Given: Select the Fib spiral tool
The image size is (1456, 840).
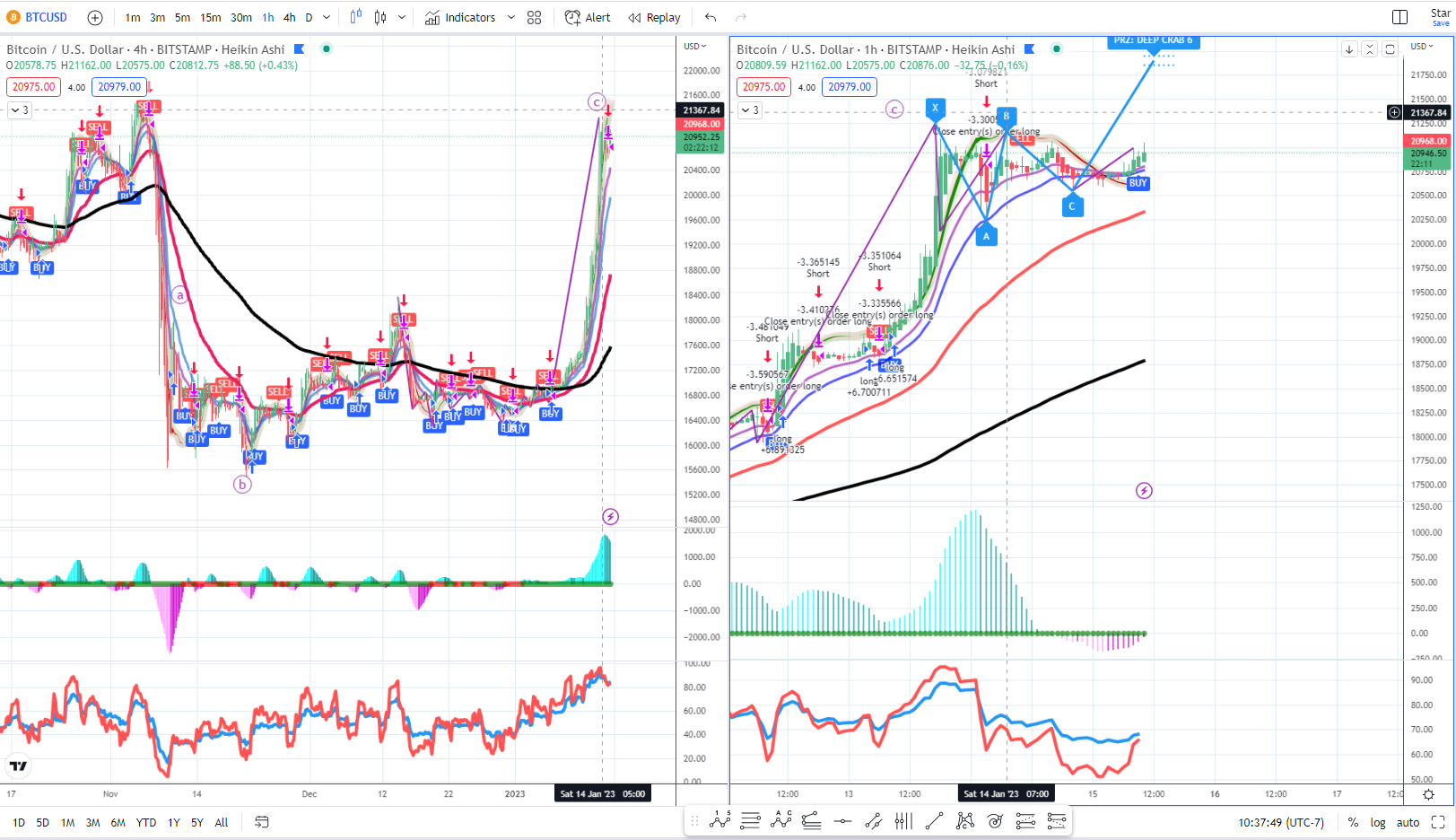Looking at the screenshot, I should pyautogui.click(x=995, y=820).
